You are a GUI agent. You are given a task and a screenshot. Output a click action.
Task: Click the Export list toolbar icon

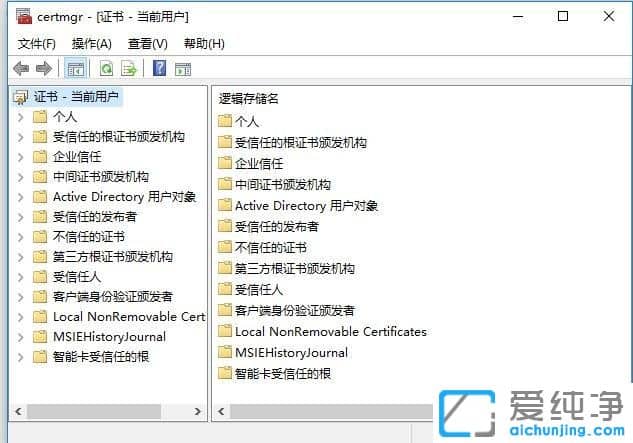(129, 69)
